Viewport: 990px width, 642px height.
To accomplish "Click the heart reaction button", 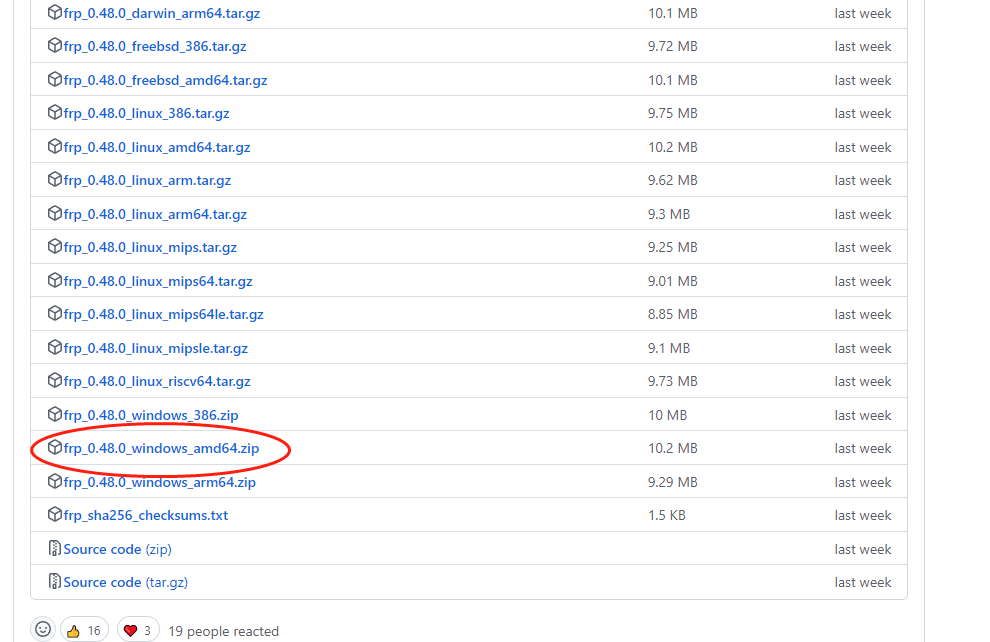I will (x=138, y=630).
